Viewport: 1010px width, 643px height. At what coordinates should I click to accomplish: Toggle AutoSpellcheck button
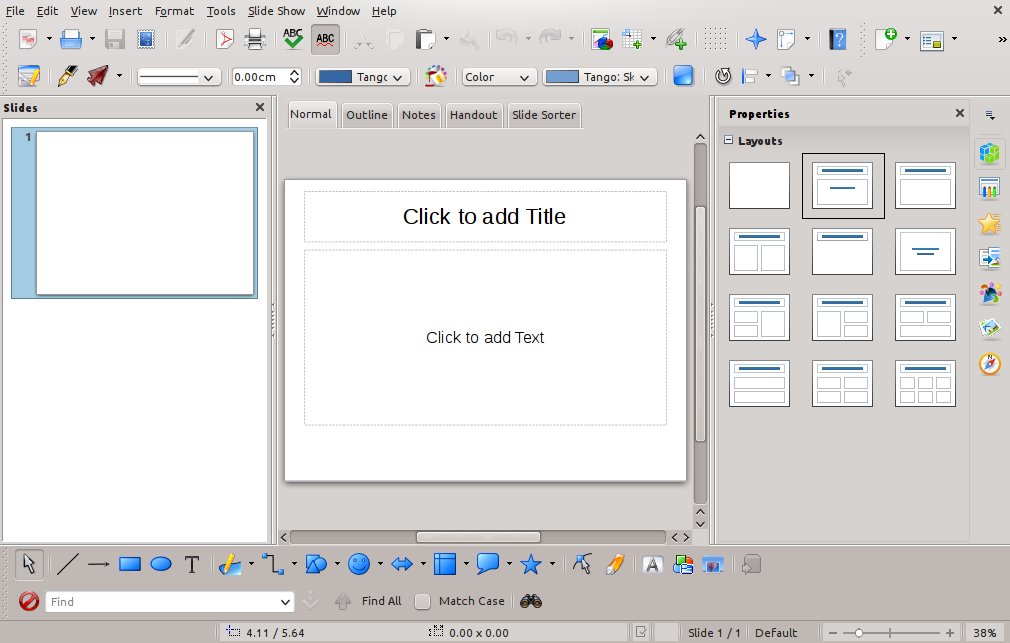click(324, 39)
